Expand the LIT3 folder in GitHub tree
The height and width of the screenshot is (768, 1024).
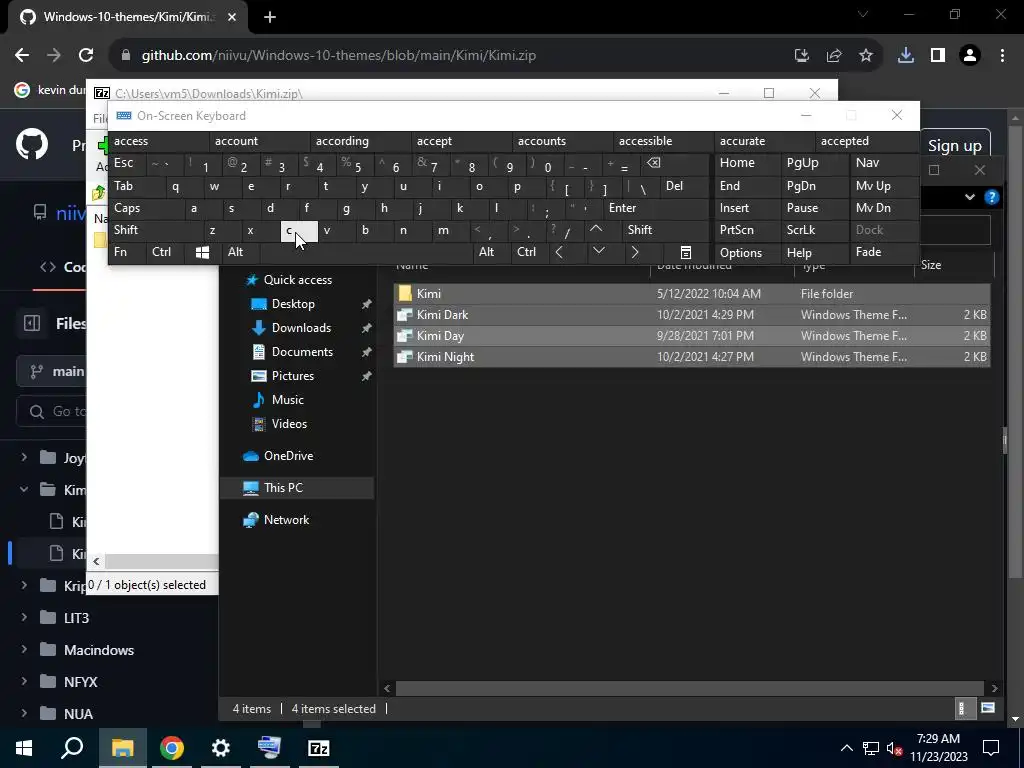tap(24, 617)
